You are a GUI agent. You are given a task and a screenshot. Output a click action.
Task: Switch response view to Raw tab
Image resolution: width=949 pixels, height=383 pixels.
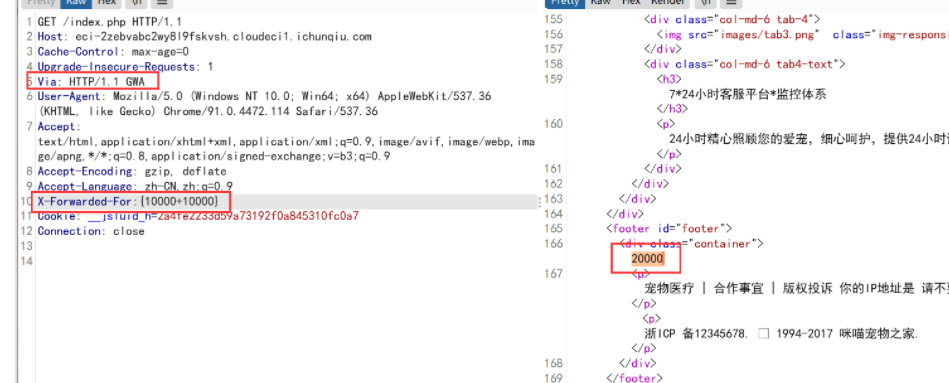point(600,2)
